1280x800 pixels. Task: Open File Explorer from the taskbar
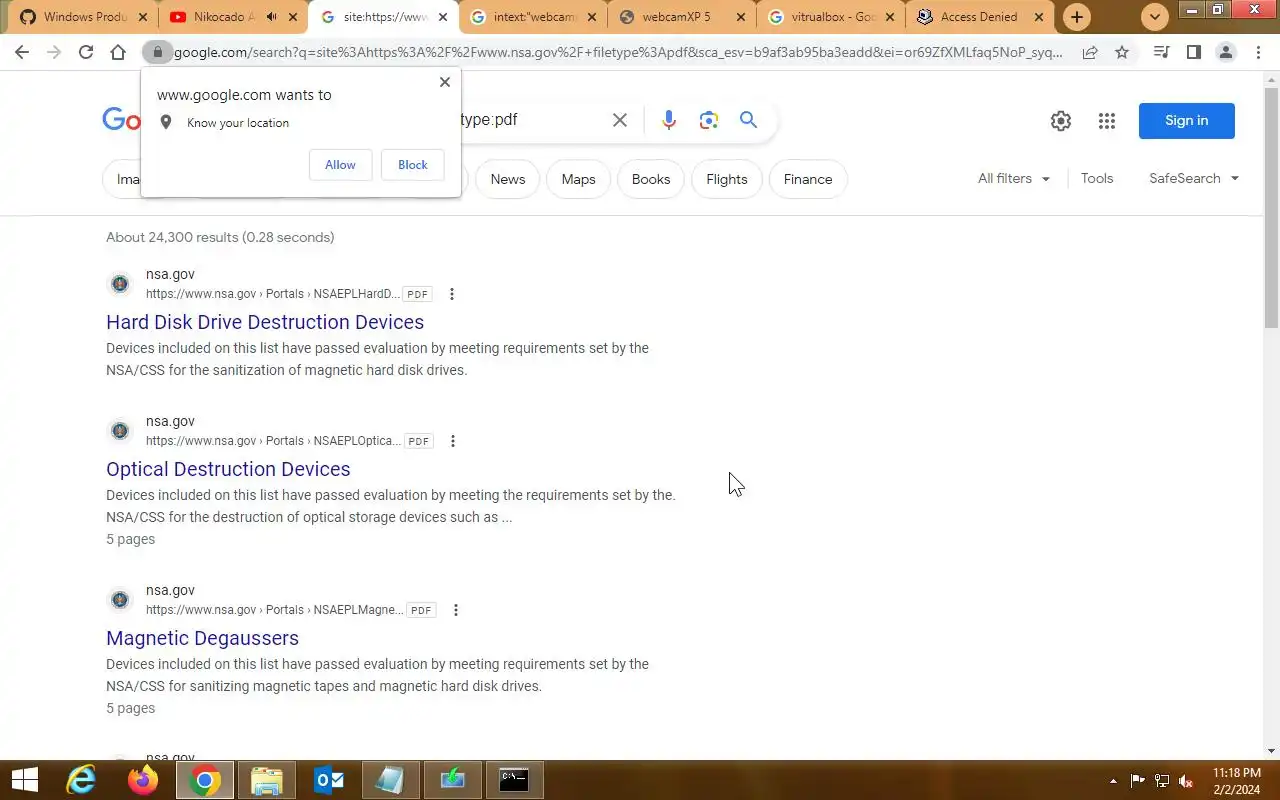[266, 780]
